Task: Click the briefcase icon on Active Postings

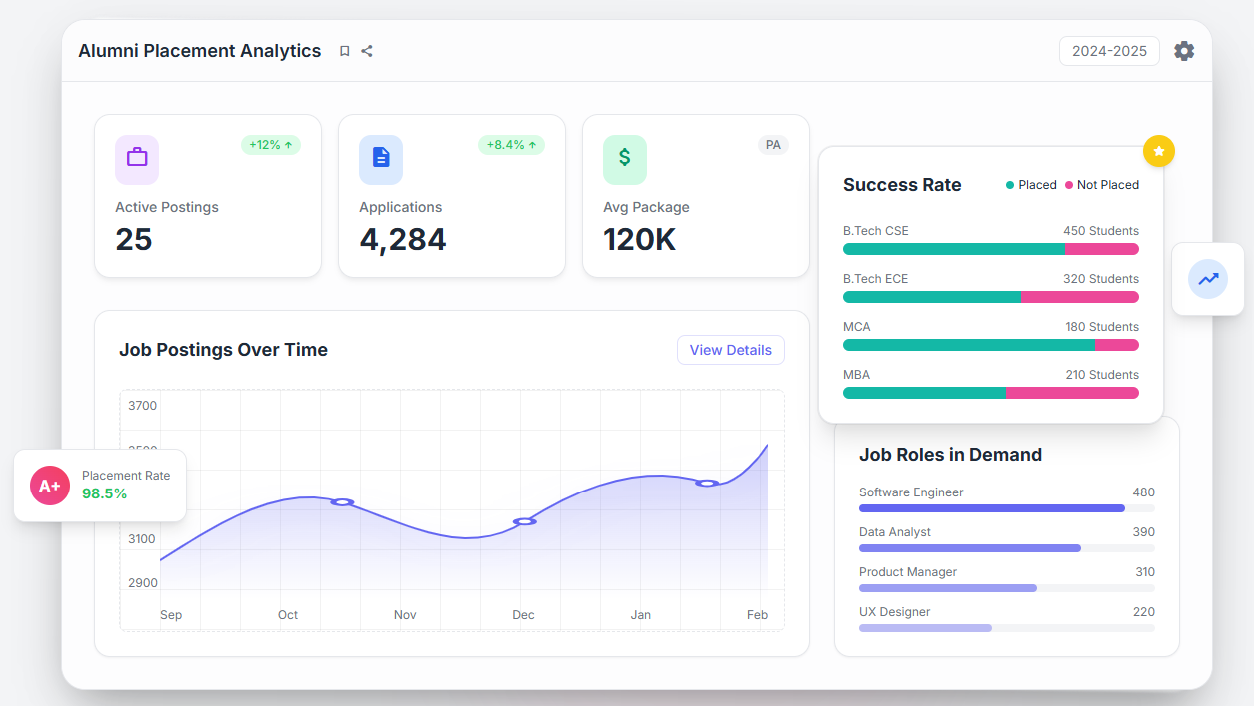Action: (x=137, y=160)
